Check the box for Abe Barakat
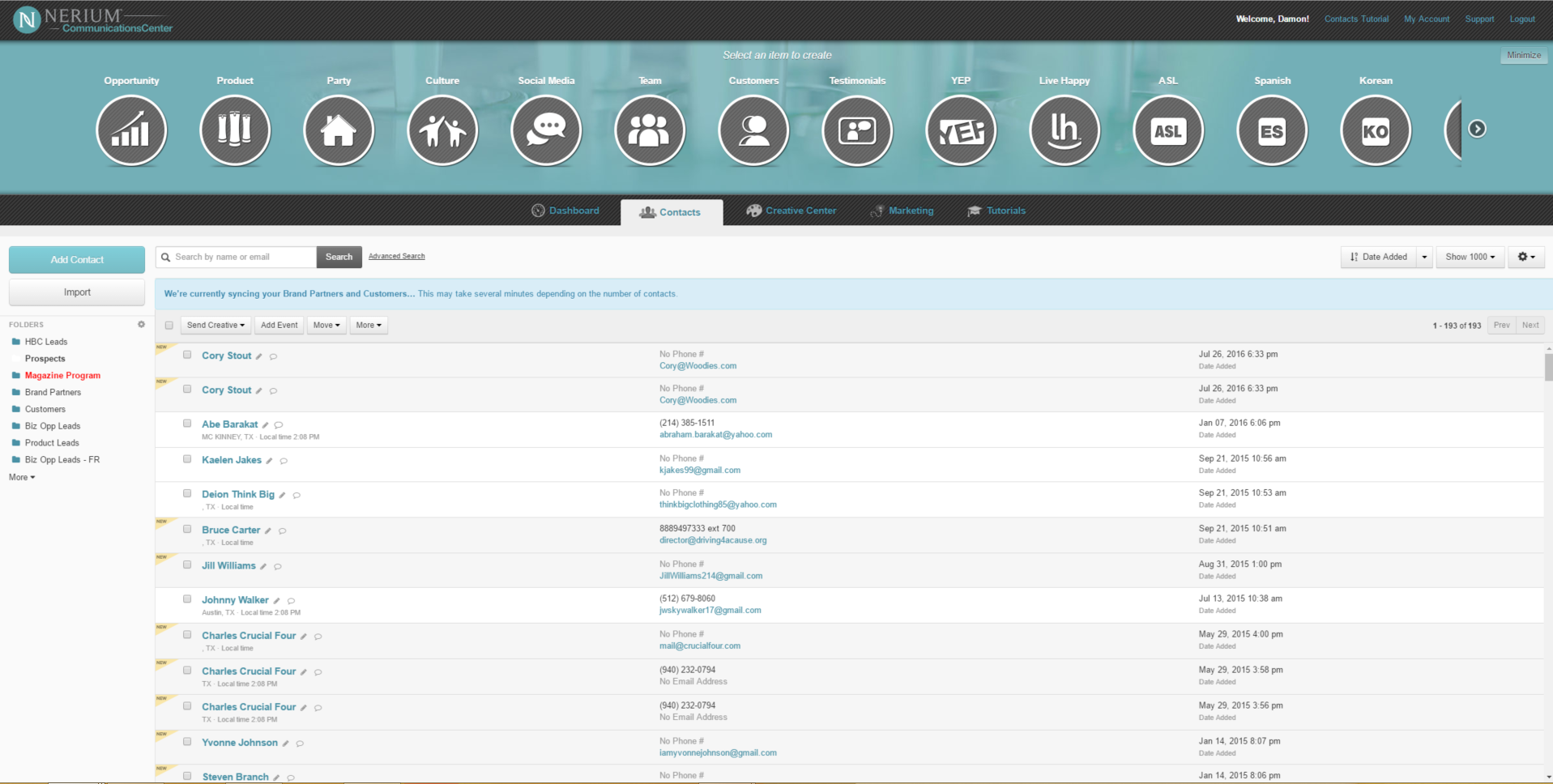This screenshot has height=784, width=1553. [x=187, y=424]
